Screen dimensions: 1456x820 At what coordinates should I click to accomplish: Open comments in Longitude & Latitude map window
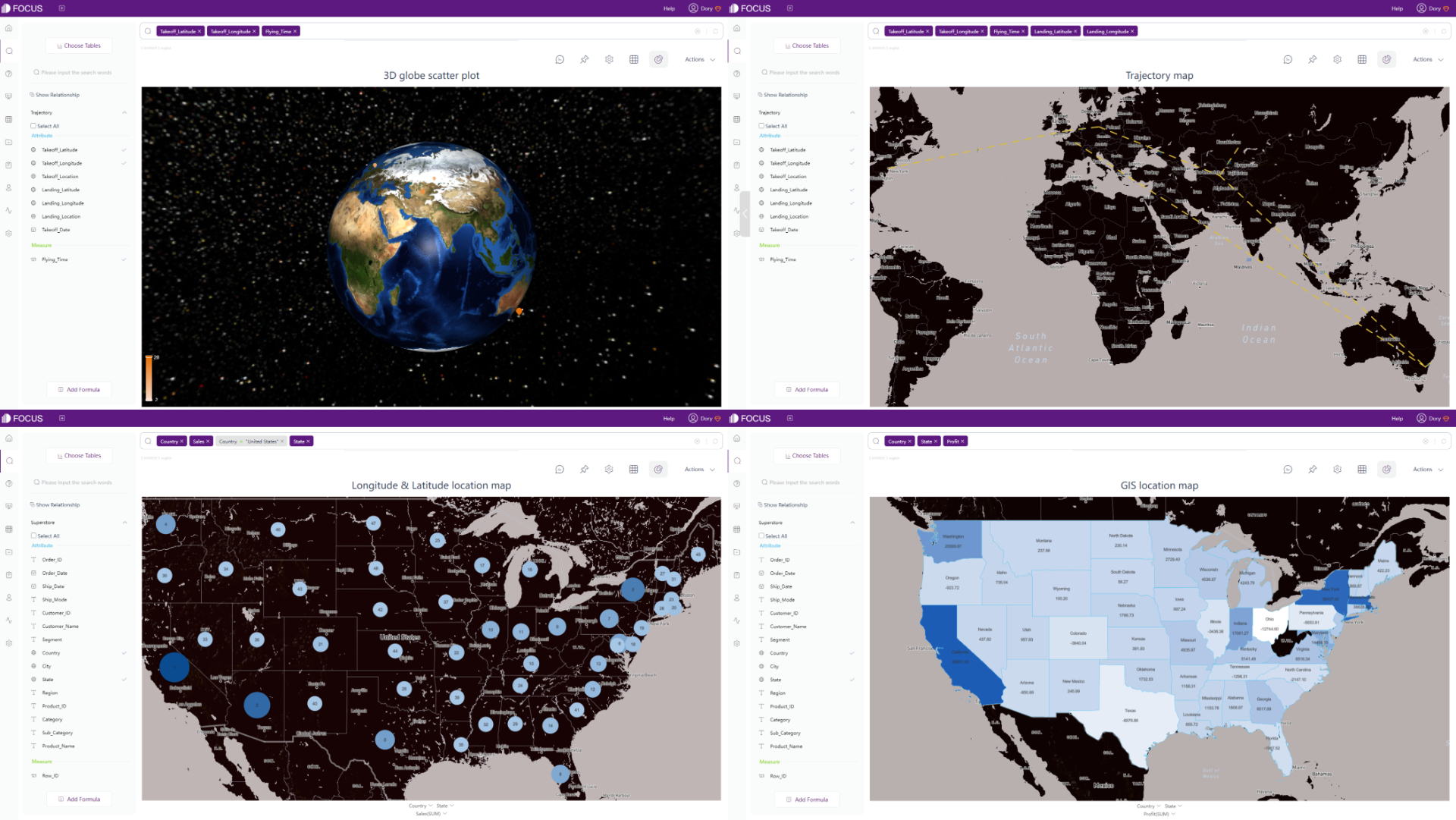(560, 470)
